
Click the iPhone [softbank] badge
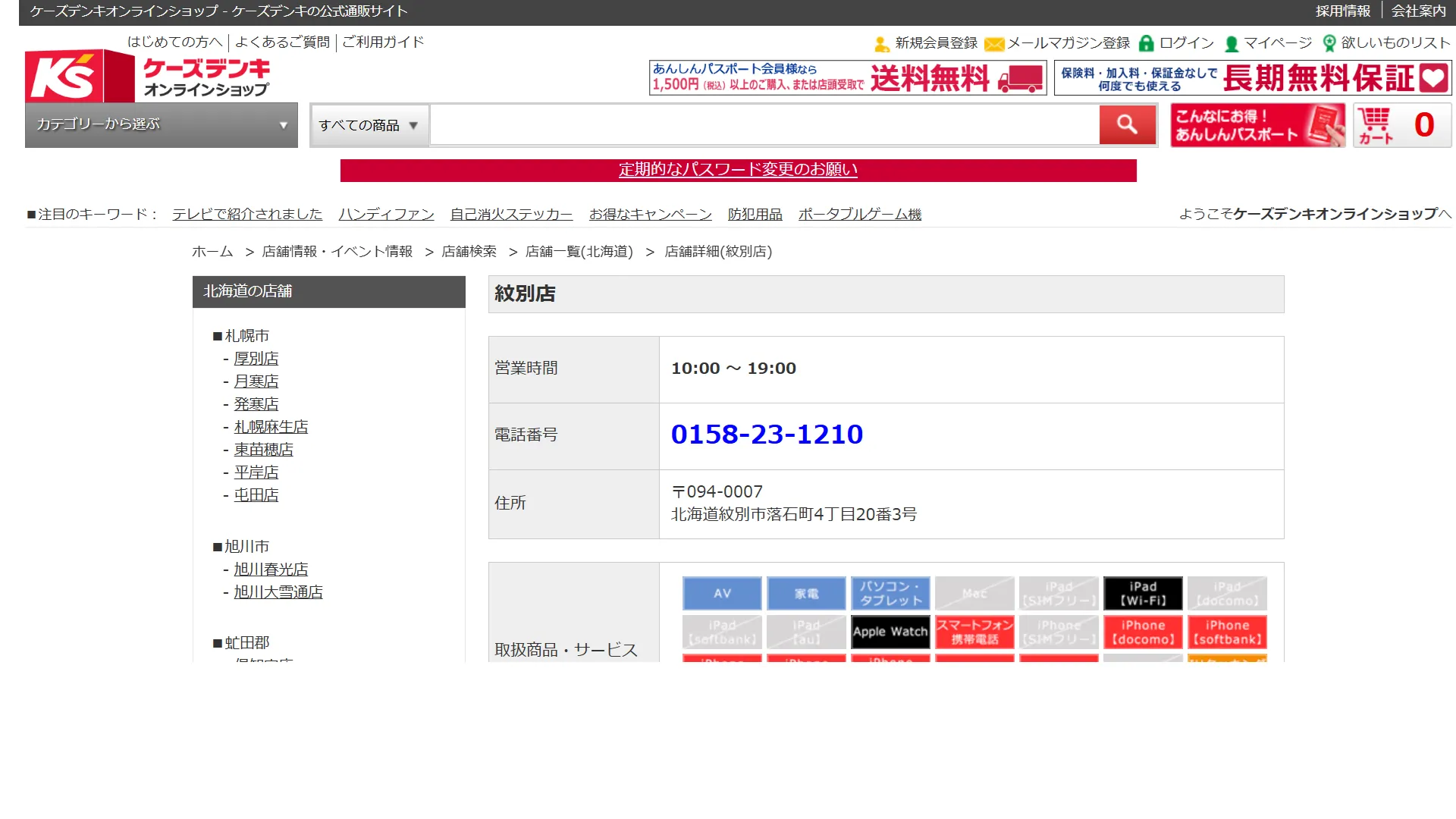pyautogui.click(x=1227, y=632)
